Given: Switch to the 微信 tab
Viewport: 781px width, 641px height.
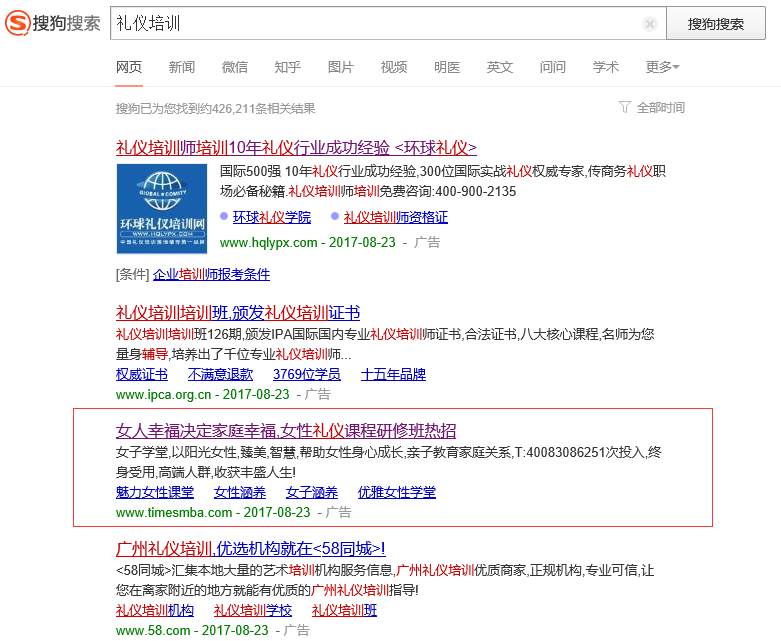Looking at the screenshot, I should pyautogui.click(x=235, y=67).
